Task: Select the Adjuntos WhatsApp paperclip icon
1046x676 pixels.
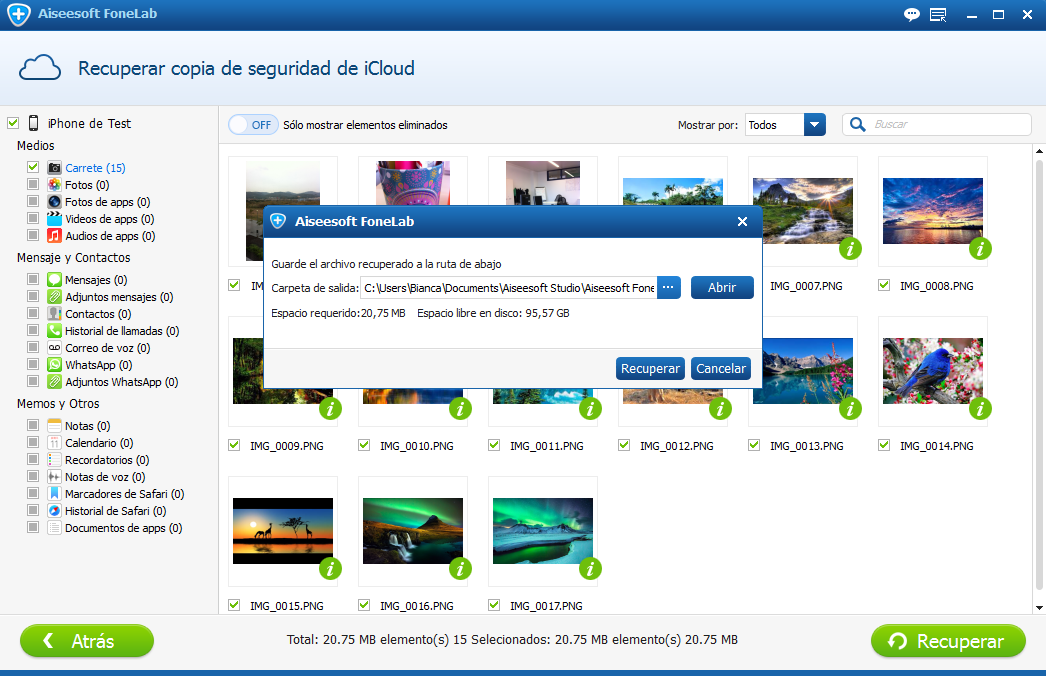Action: coord(54,382)
